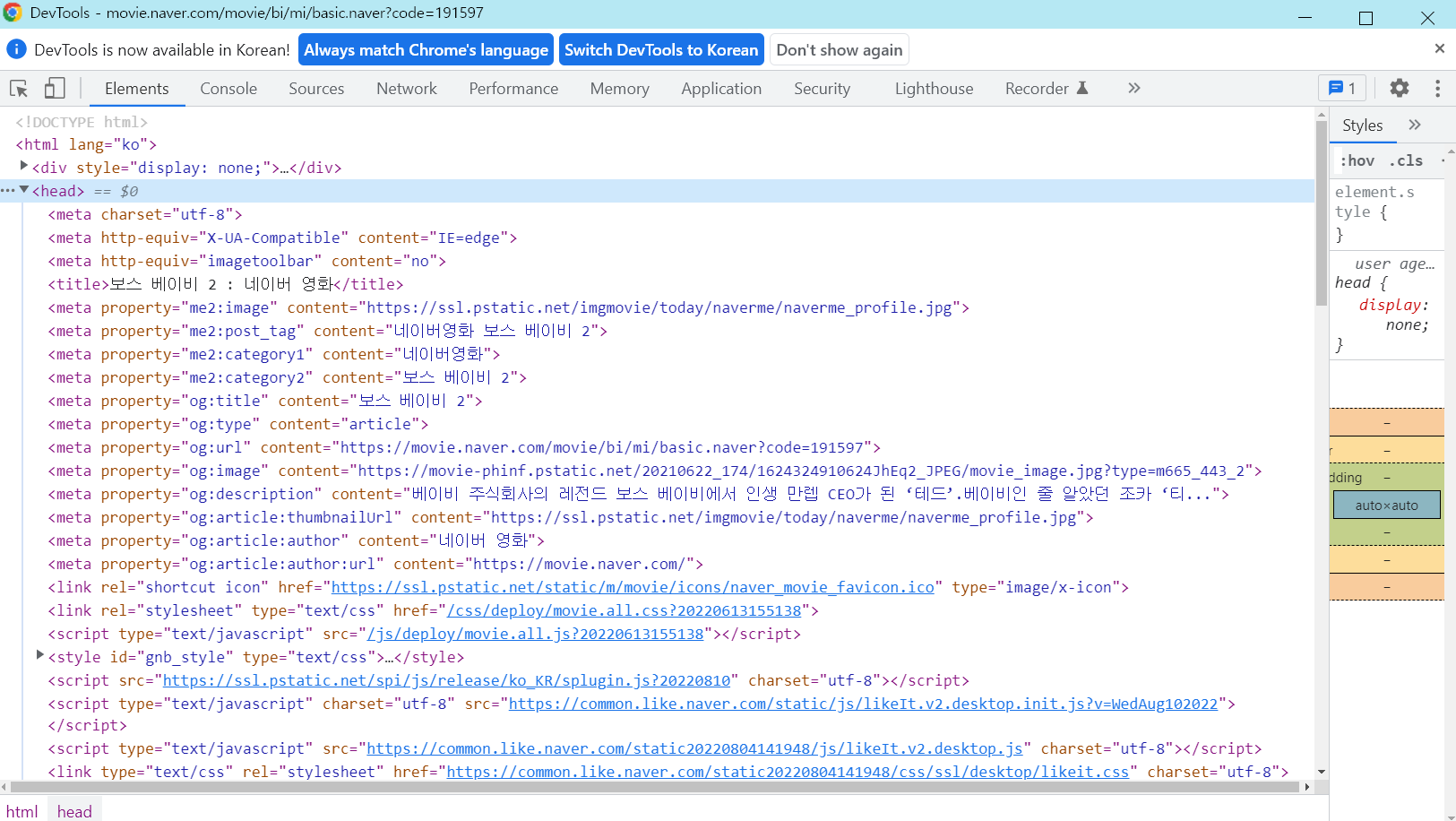Click the Chrome icon in the title bar

click(x=13, y=13)
